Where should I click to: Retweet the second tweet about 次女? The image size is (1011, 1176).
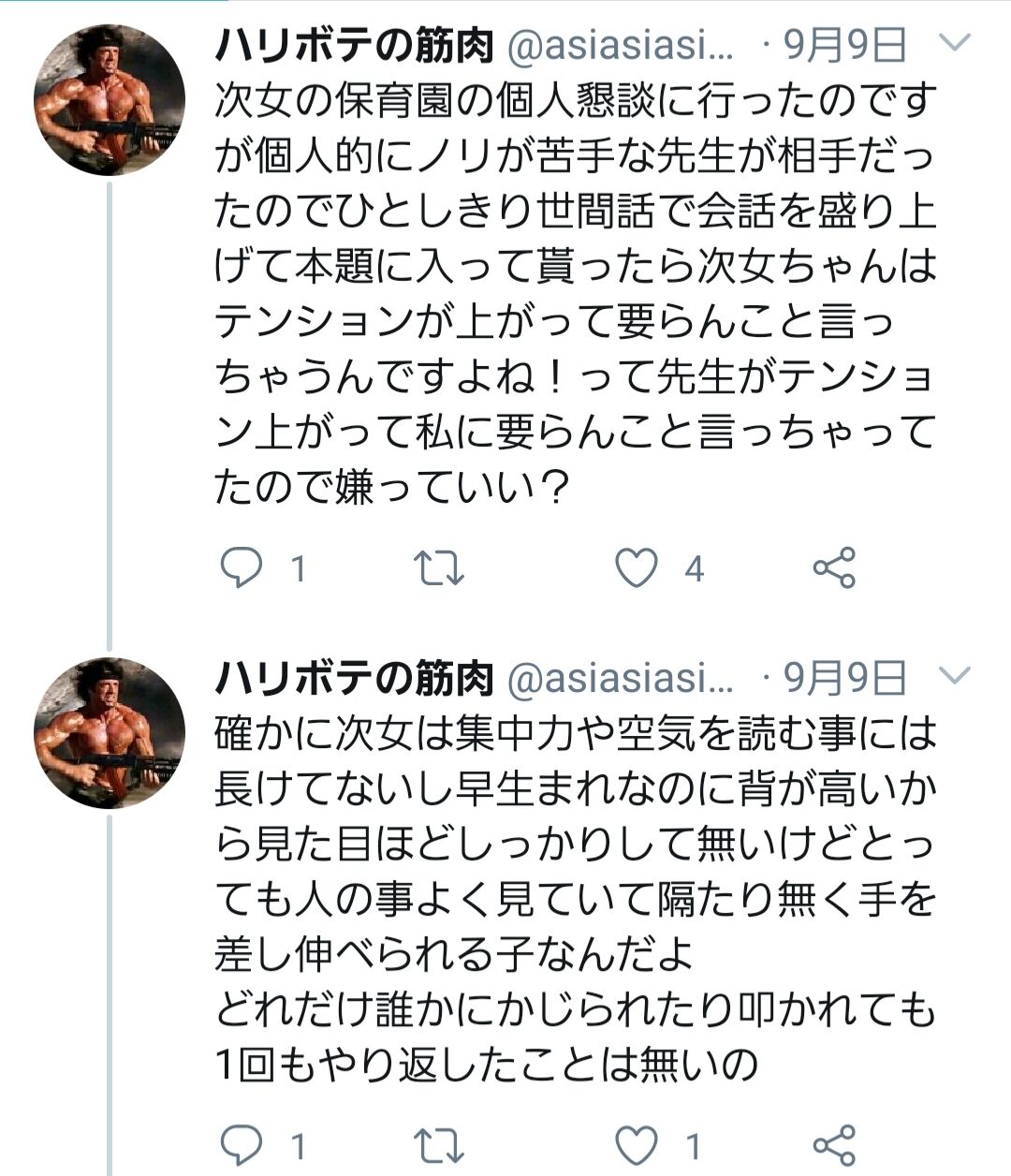[439, 1145]
